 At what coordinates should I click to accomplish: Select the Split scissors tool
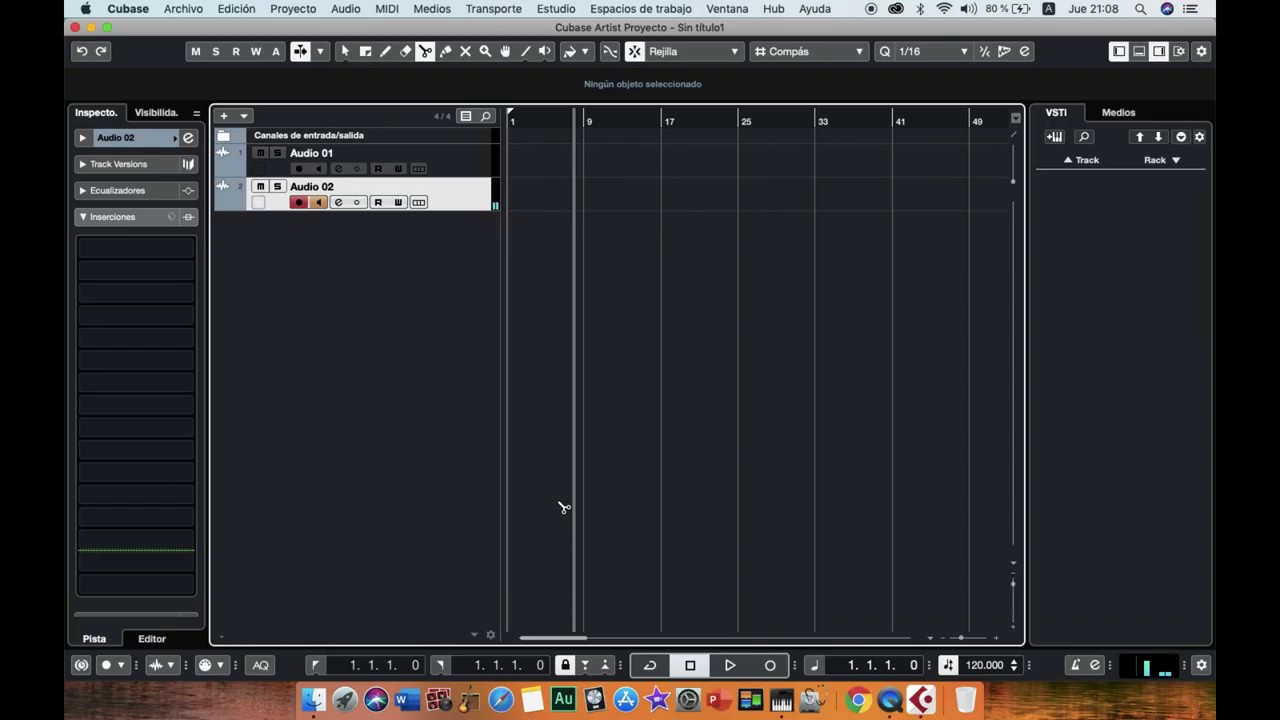pos(425,51)
